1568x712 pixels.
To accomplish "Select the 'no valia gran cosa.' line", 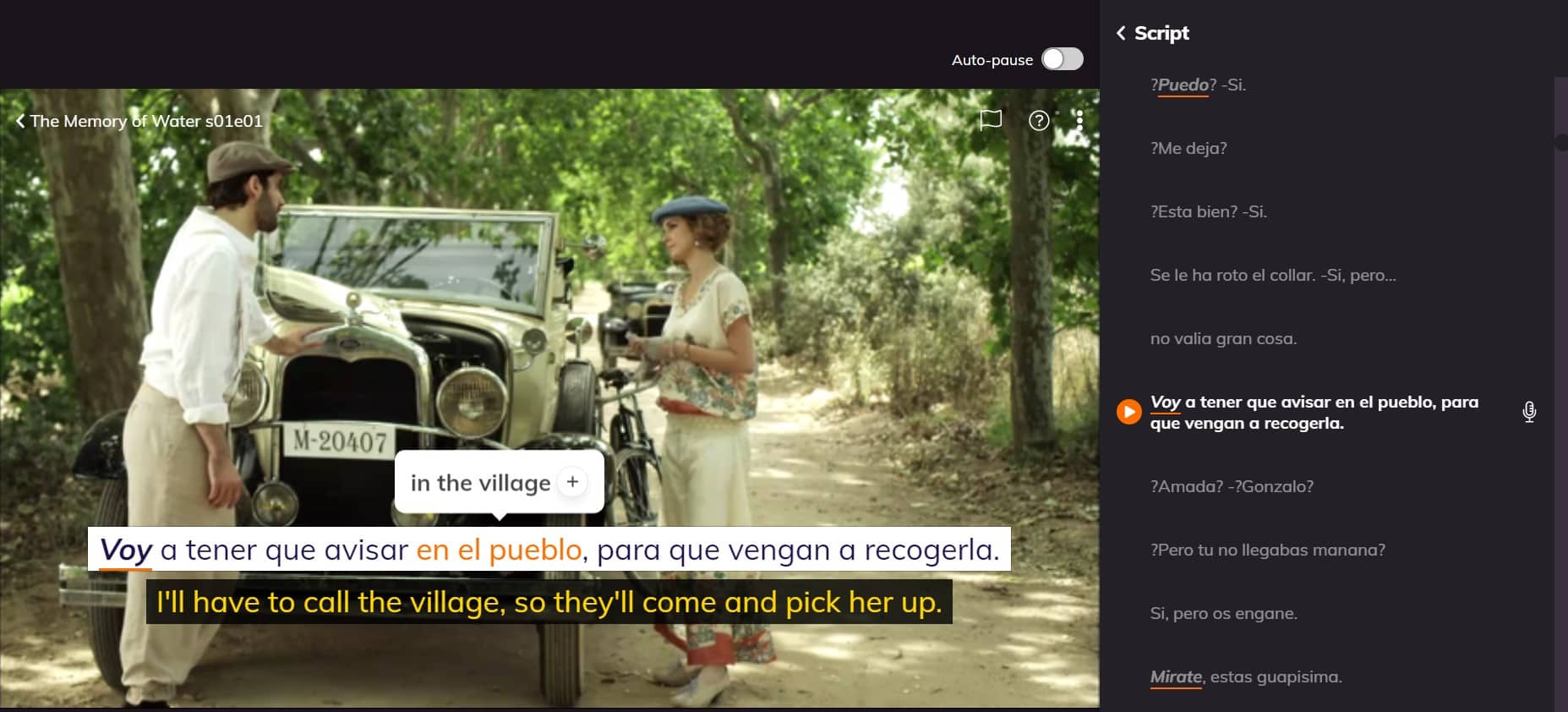I will pos(1222,338).
